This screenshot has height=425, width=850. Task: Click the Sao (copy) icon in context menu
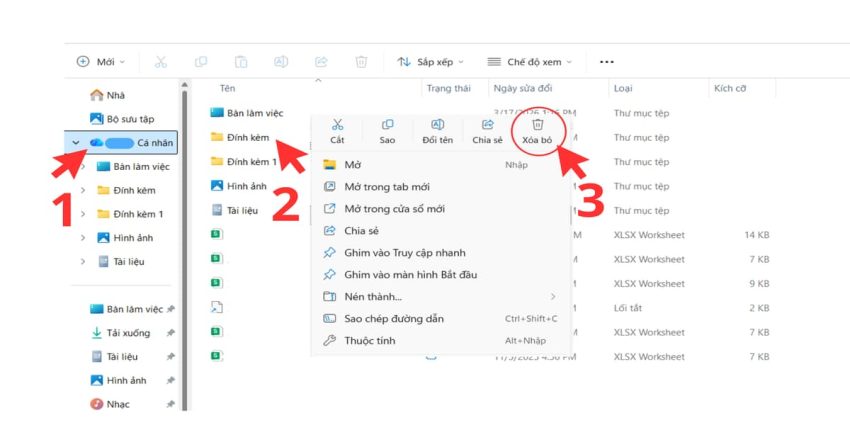pos(387,125)
